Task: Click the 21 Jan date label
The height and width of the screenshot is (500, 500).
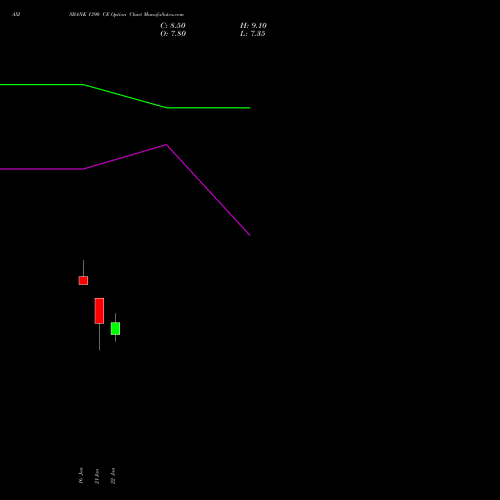Action: tap(97, 476)
